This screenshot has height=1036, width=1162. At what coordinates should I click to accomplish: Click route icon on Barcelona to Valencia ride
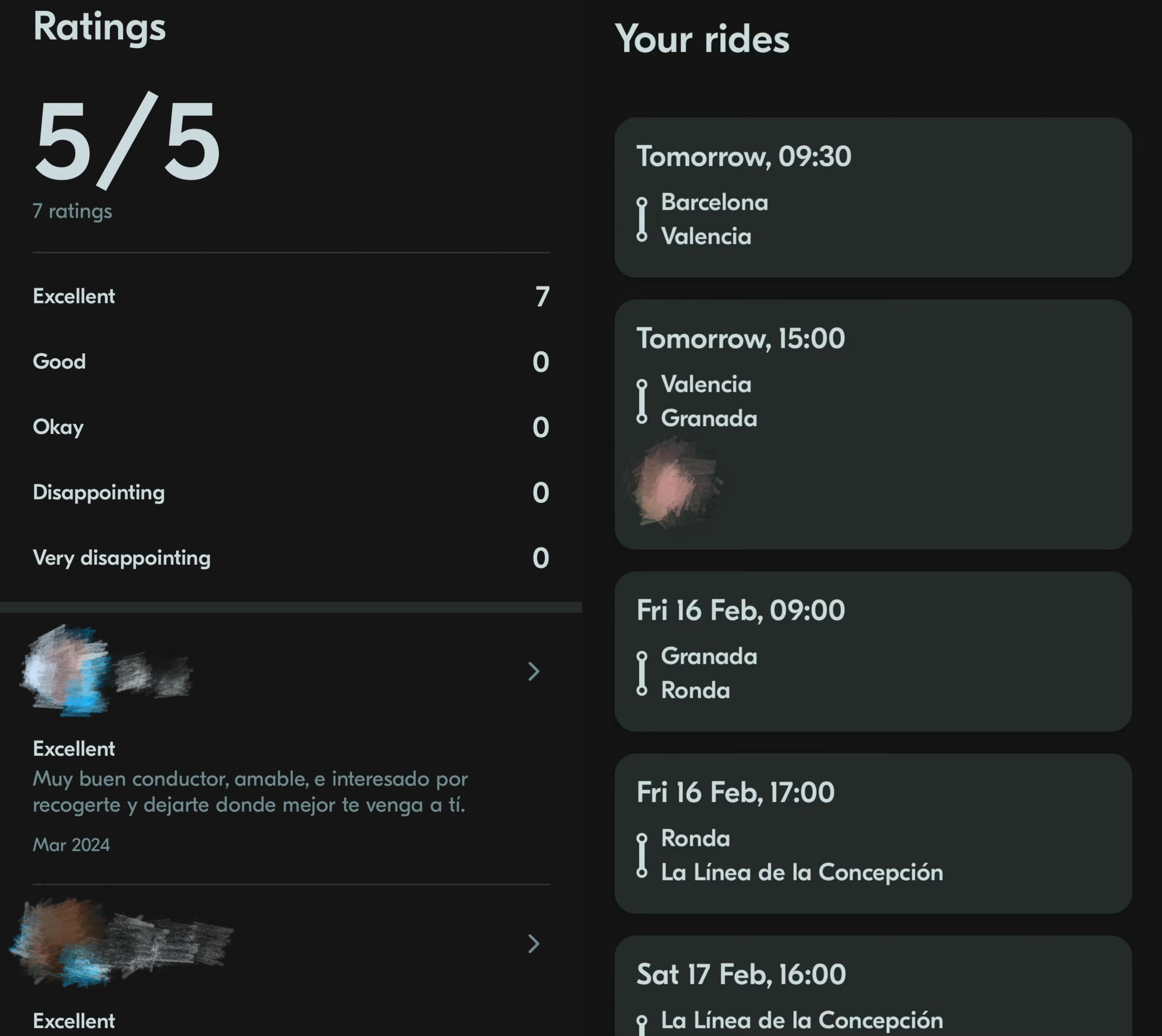coord(642,219)
